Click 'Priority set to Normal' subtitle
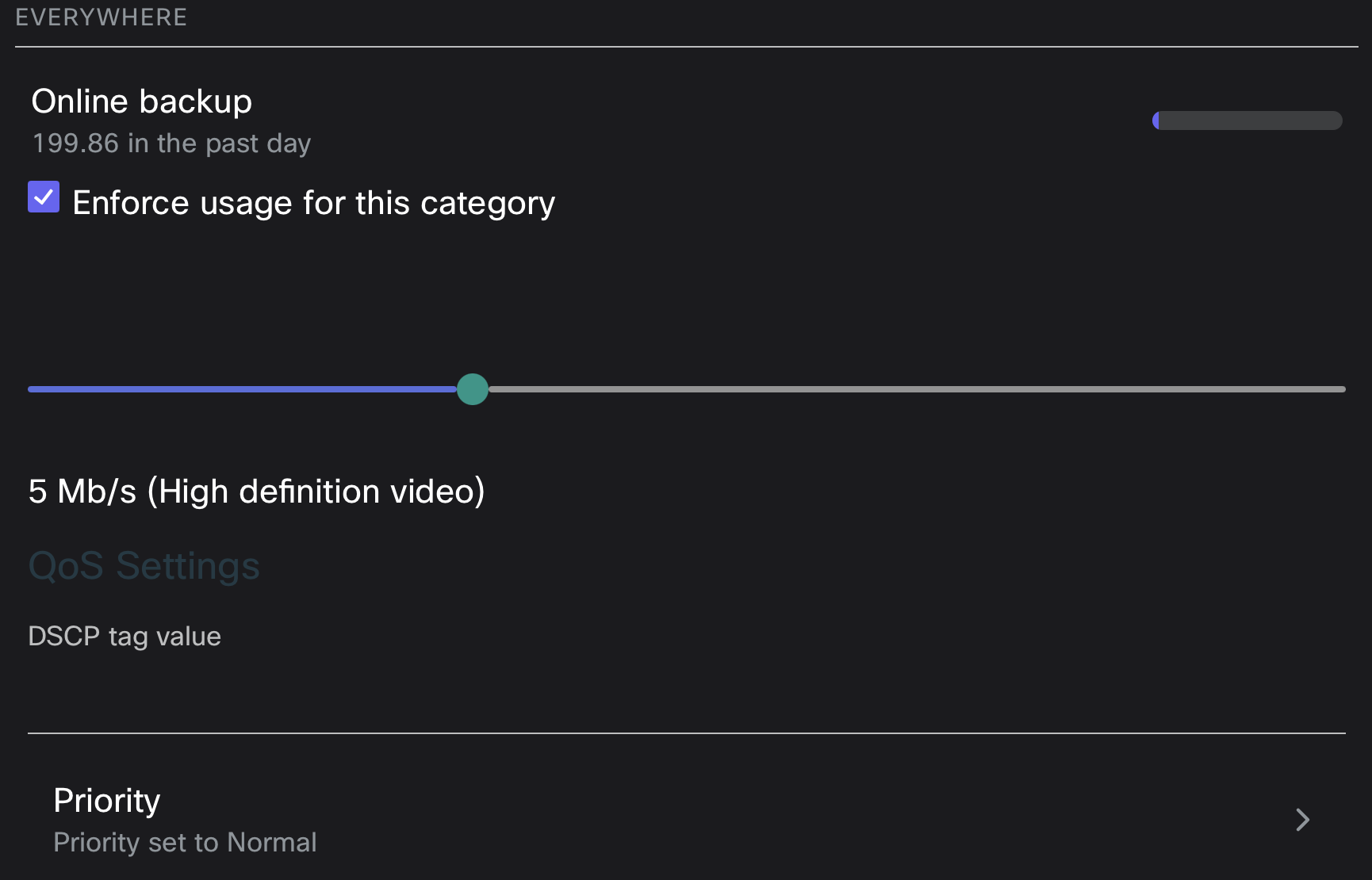 tap(185, 842)
